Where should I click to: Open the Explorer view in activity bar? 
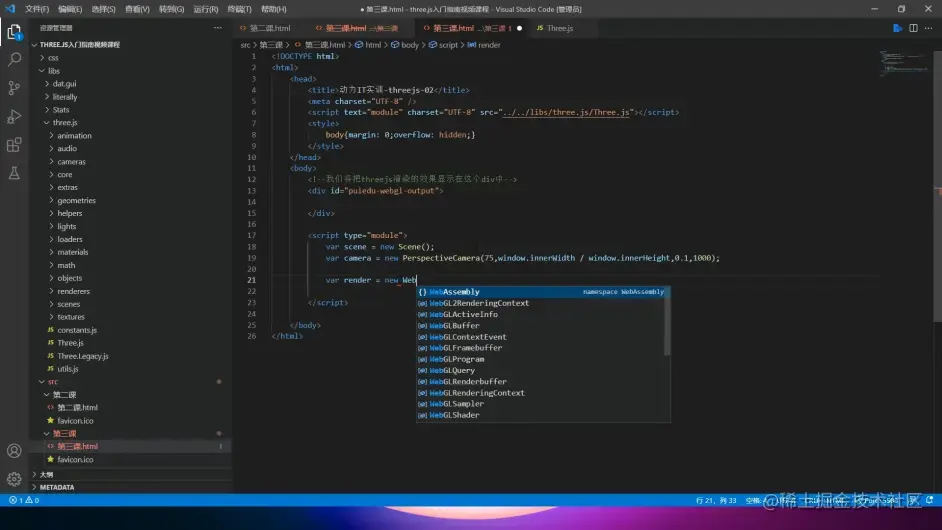pyautogui.click(x=14, y=32)
